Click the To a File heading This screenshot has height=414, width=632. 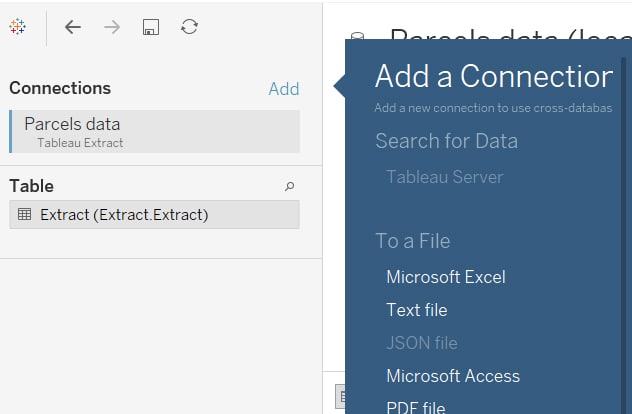413,241
